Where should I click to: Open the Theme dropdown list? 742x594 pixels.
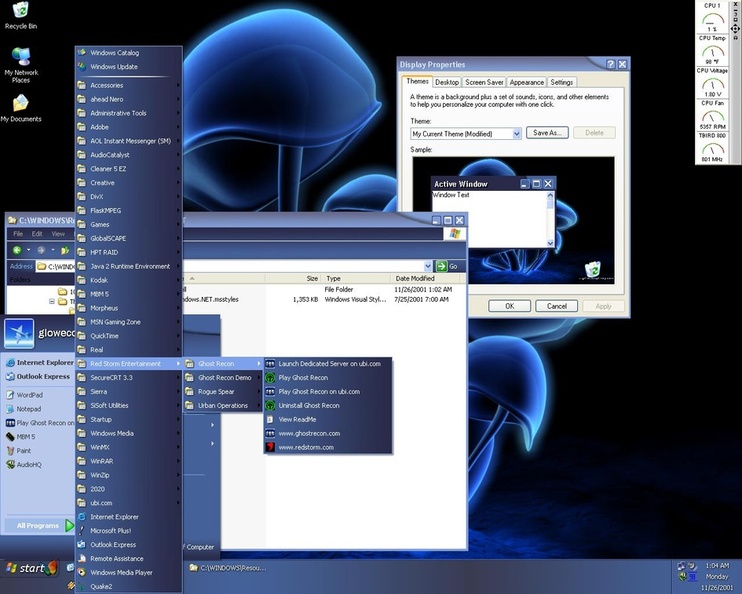click(x=516, y=133)
